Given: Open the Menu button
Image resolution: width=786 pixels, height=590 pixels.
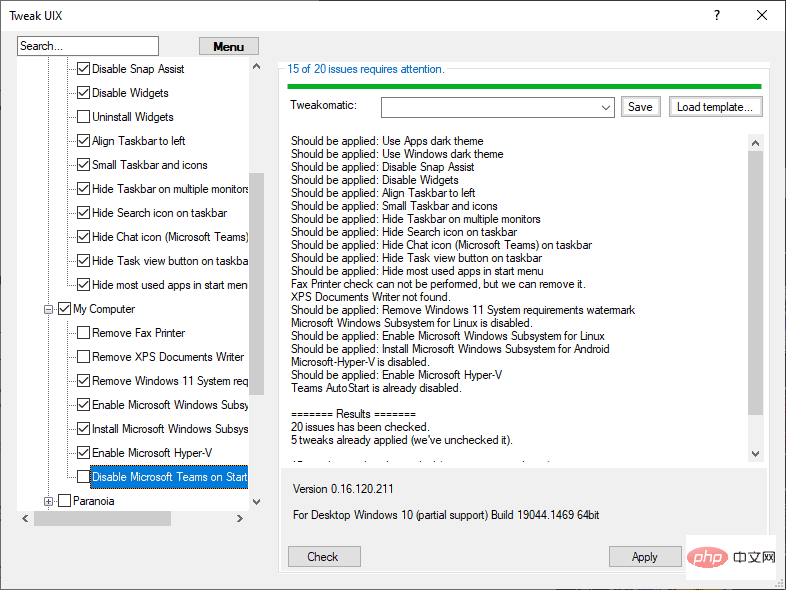Looking at the screenshot, I should 229,46.
